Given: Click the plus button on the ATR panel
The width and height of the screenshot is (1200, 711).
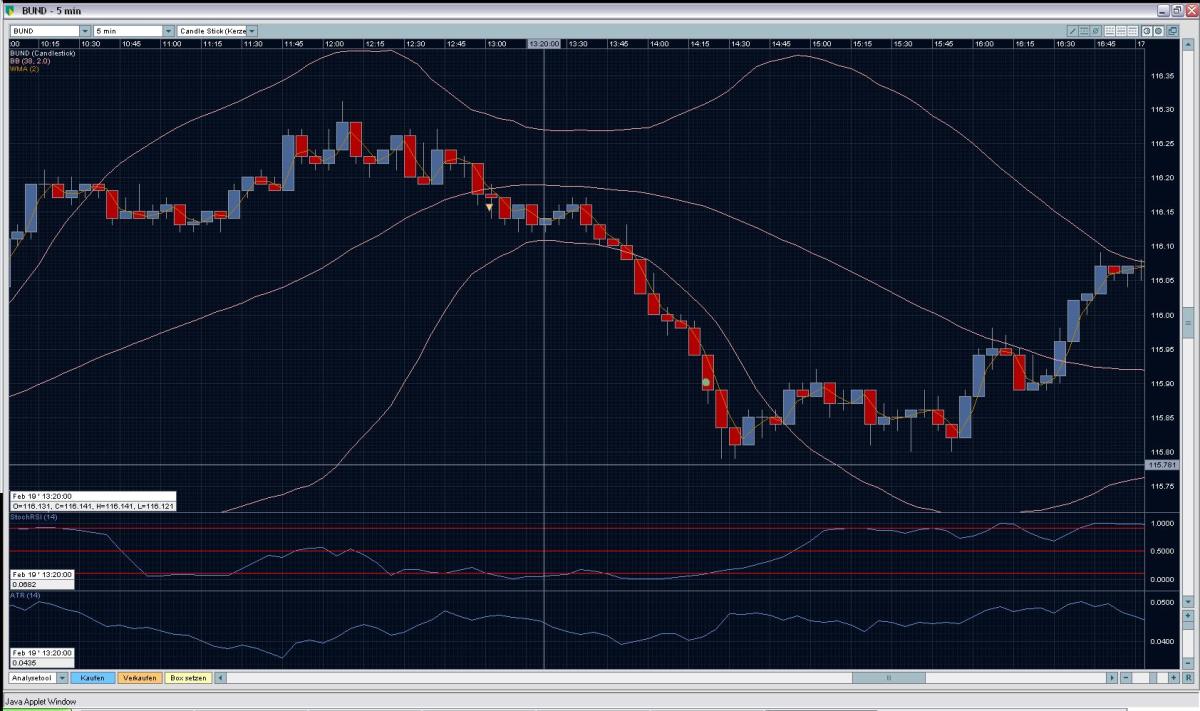Looking at the screenshot, I should [x=1188, y=616].
